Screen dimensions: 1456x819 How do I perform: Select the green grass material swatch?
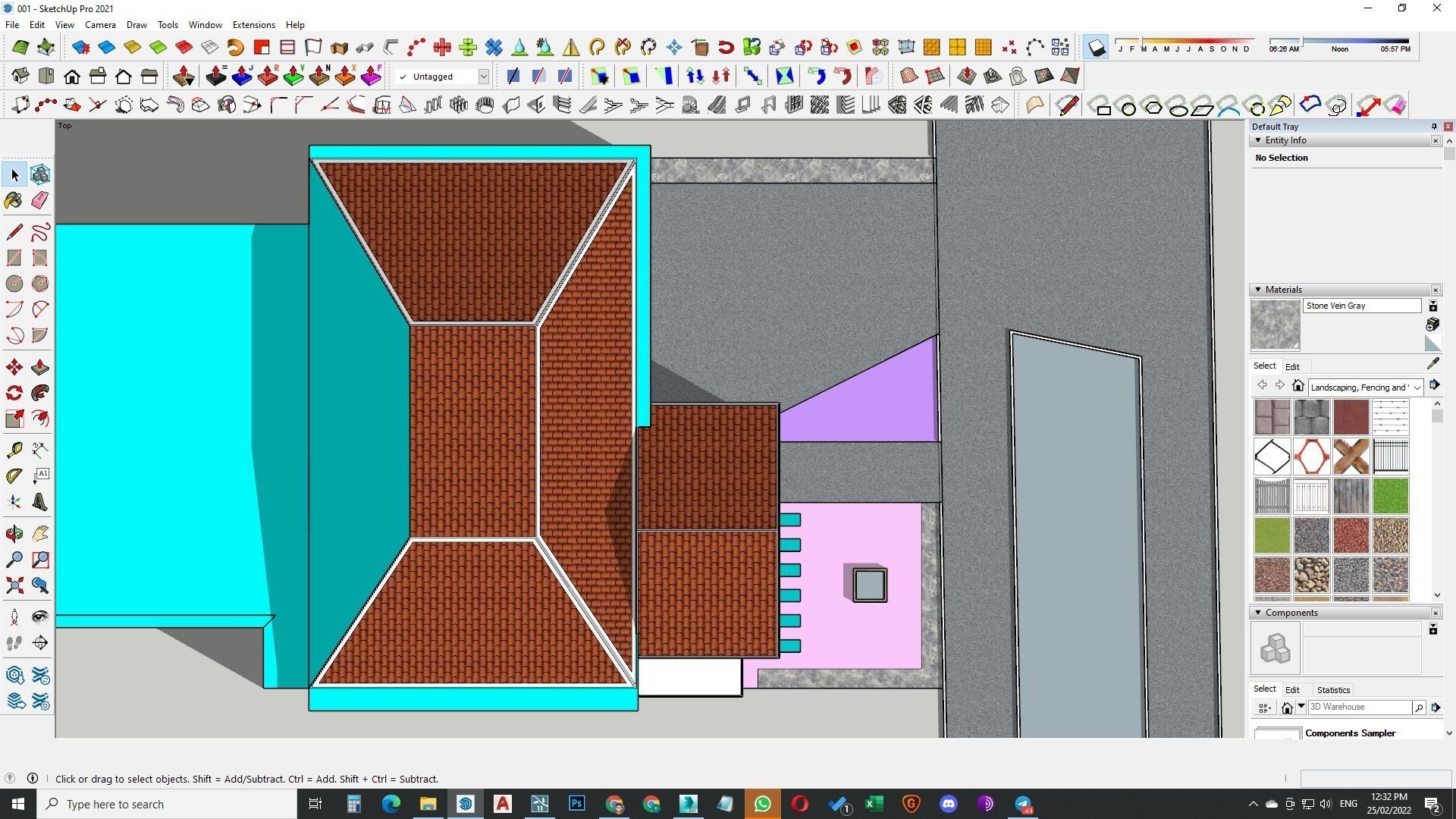1390,496
